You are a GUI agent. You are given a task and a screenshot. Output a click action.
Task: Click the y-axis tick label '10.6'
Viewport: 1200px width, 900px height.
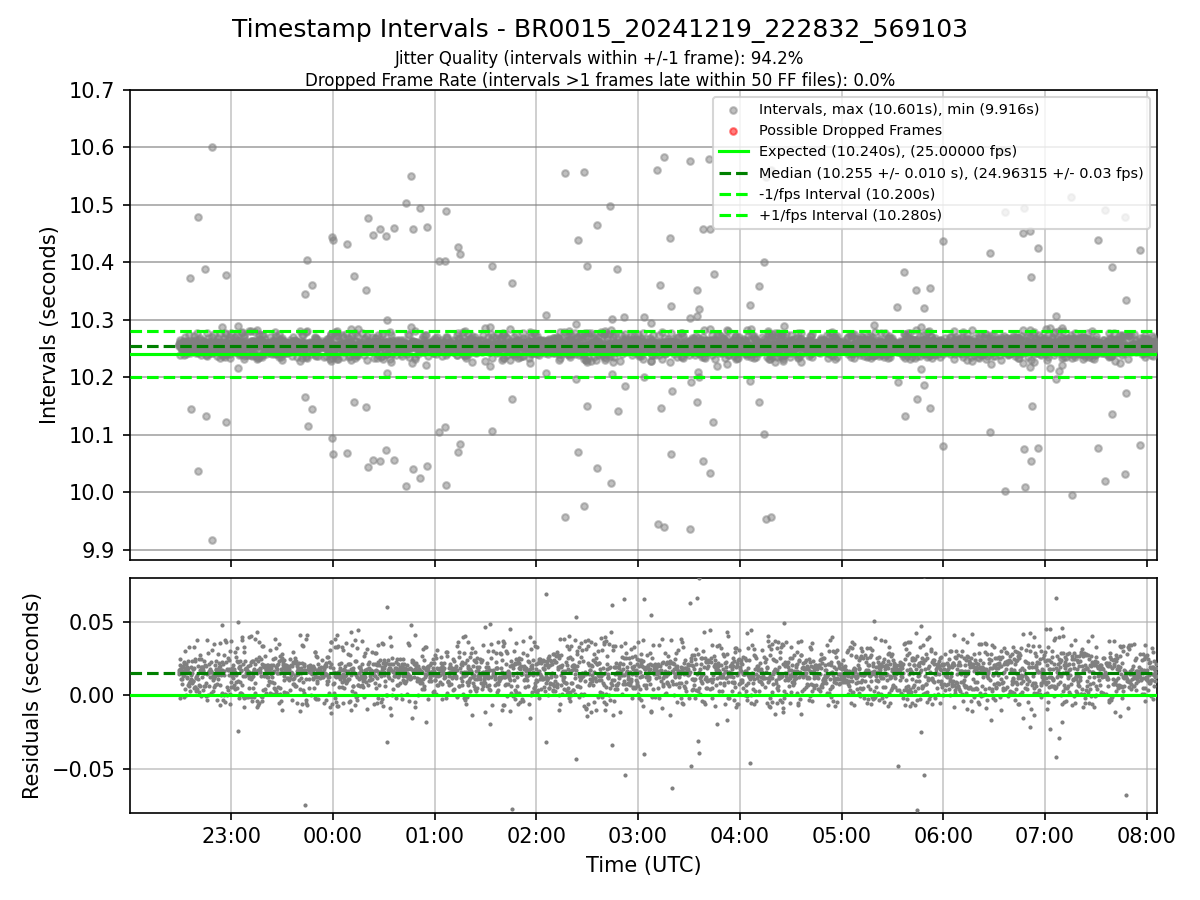94,148
